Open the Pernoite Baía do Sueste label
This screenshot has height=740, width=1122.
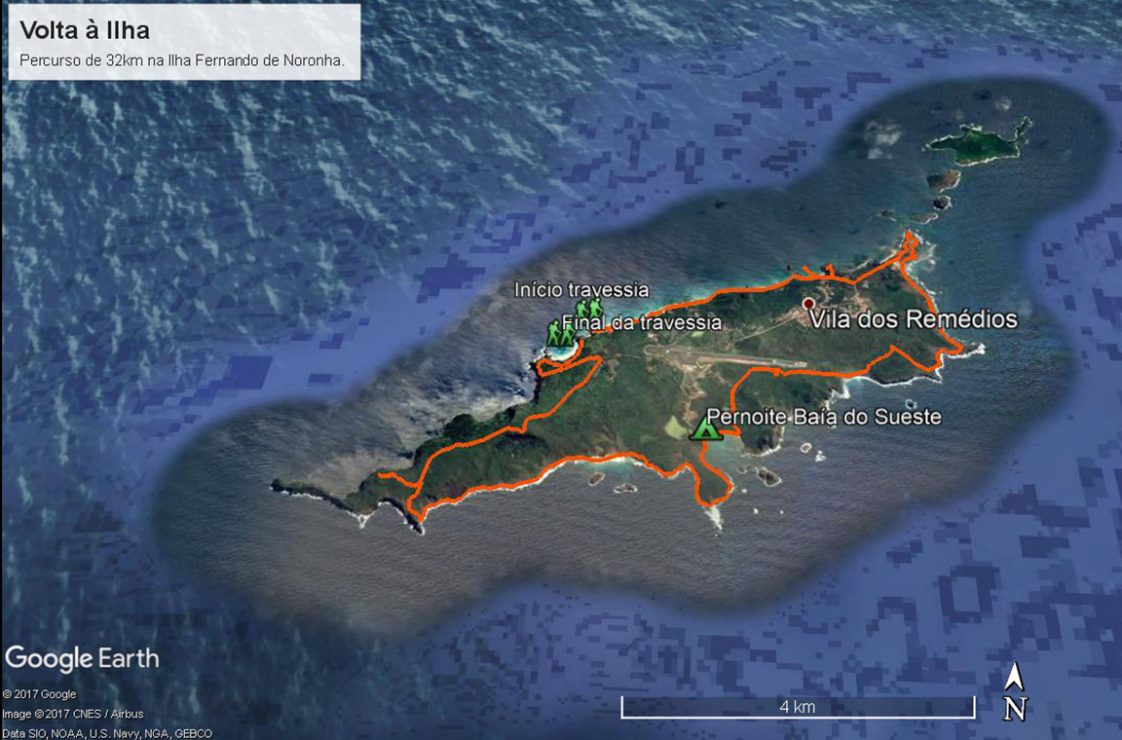(x=824, y=417)
